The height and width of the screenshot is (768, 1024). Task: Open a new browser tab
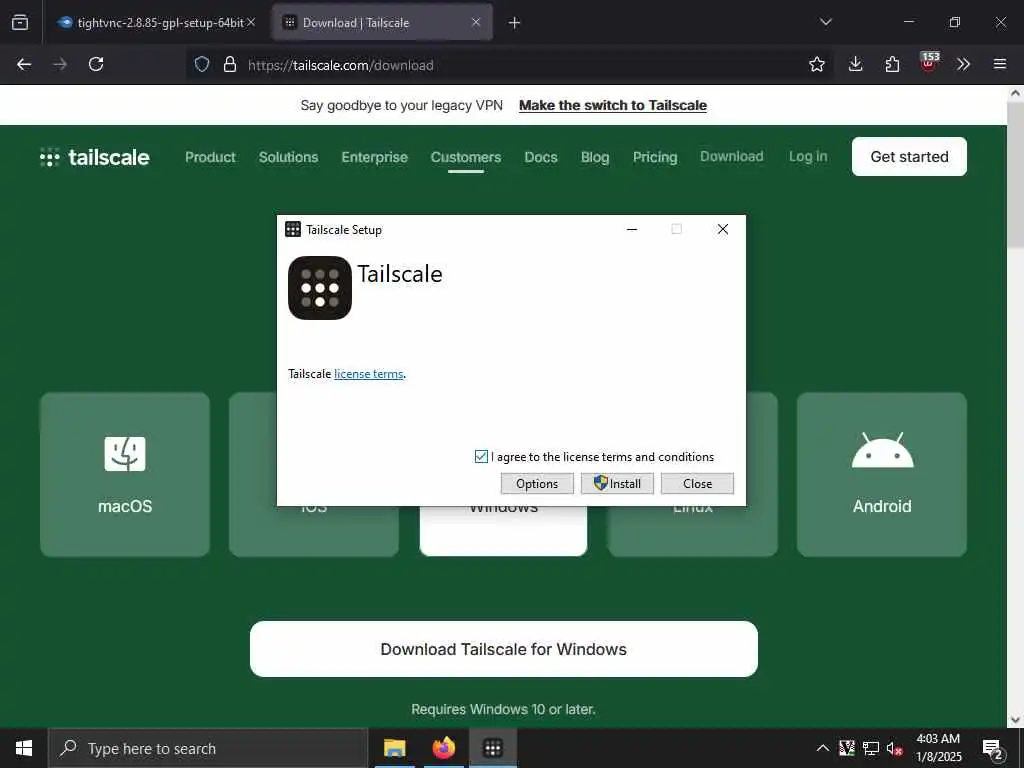(x=515, y=23)
